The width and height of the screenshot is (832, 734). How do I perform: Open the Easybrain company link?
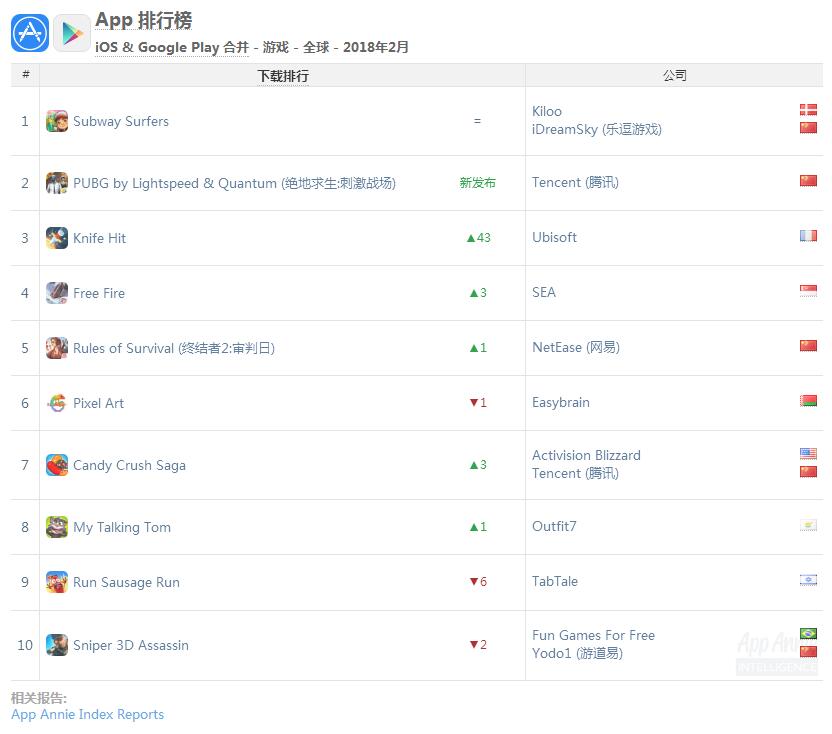pyautogui.click(x=561, y=403)
